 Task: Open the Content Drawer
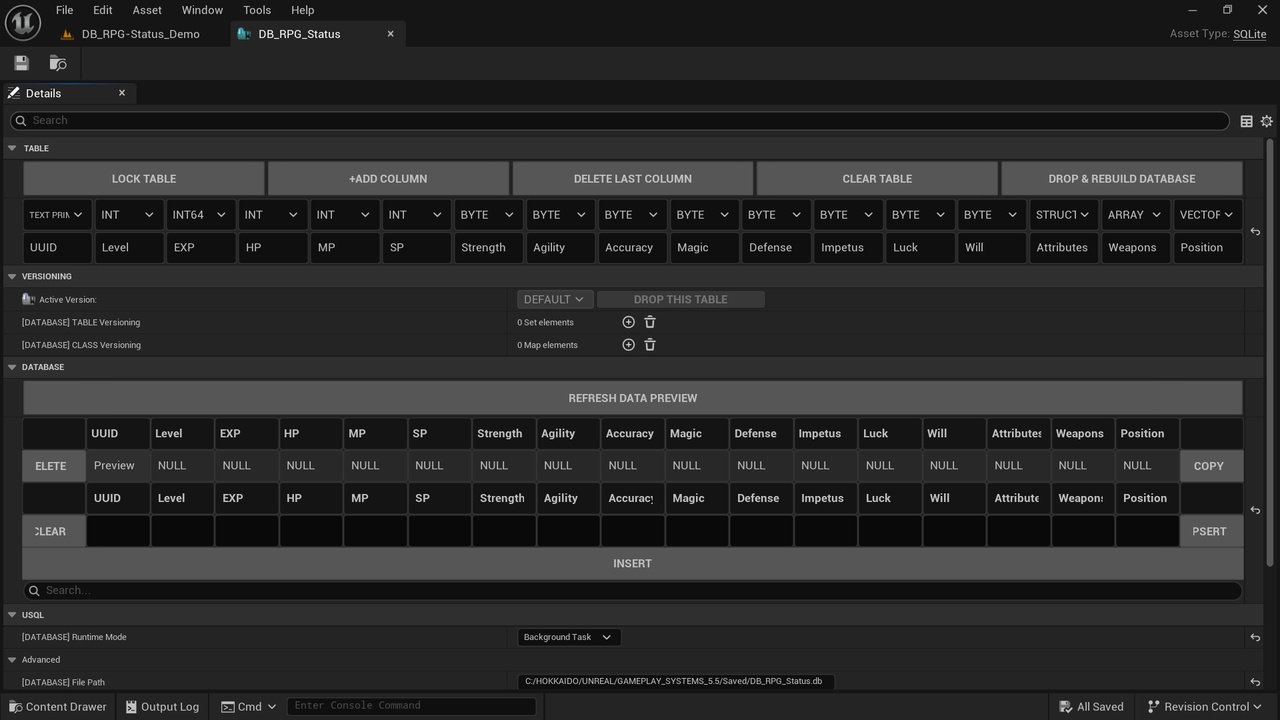(x=56, y=706)
